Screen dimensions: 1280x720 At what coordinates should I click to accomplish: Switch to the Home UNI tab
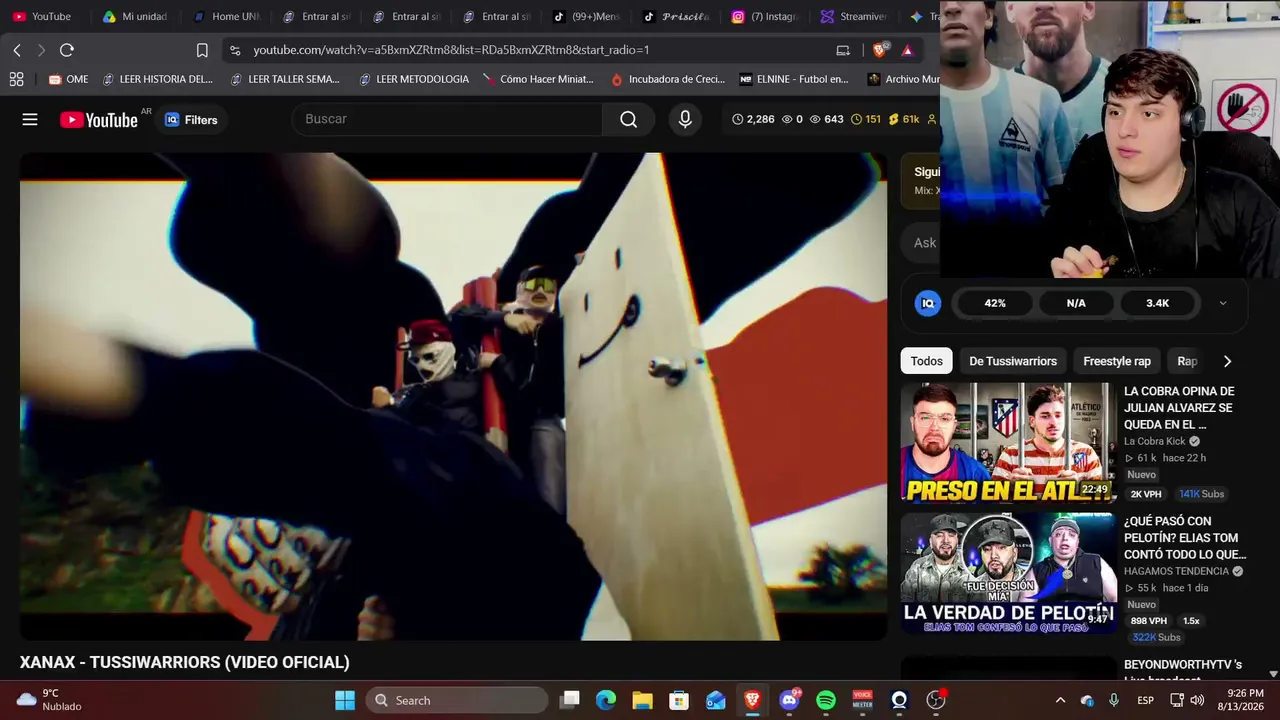226,17
